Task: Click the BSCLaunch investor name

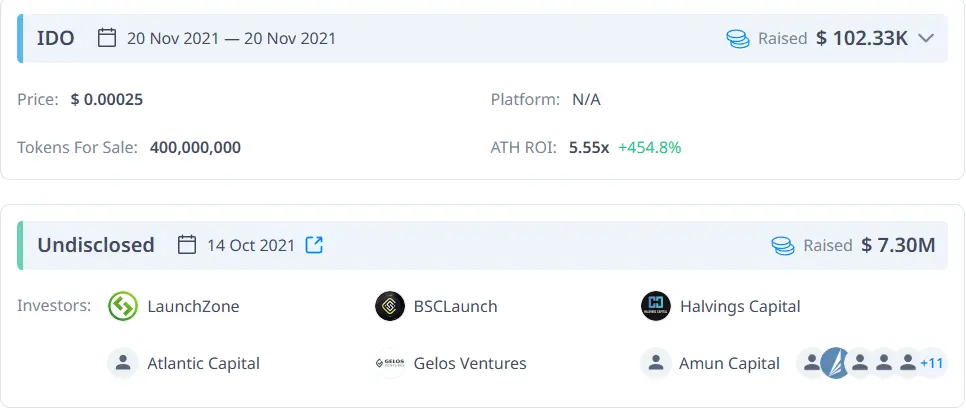Action: click(x=455, y=306)
